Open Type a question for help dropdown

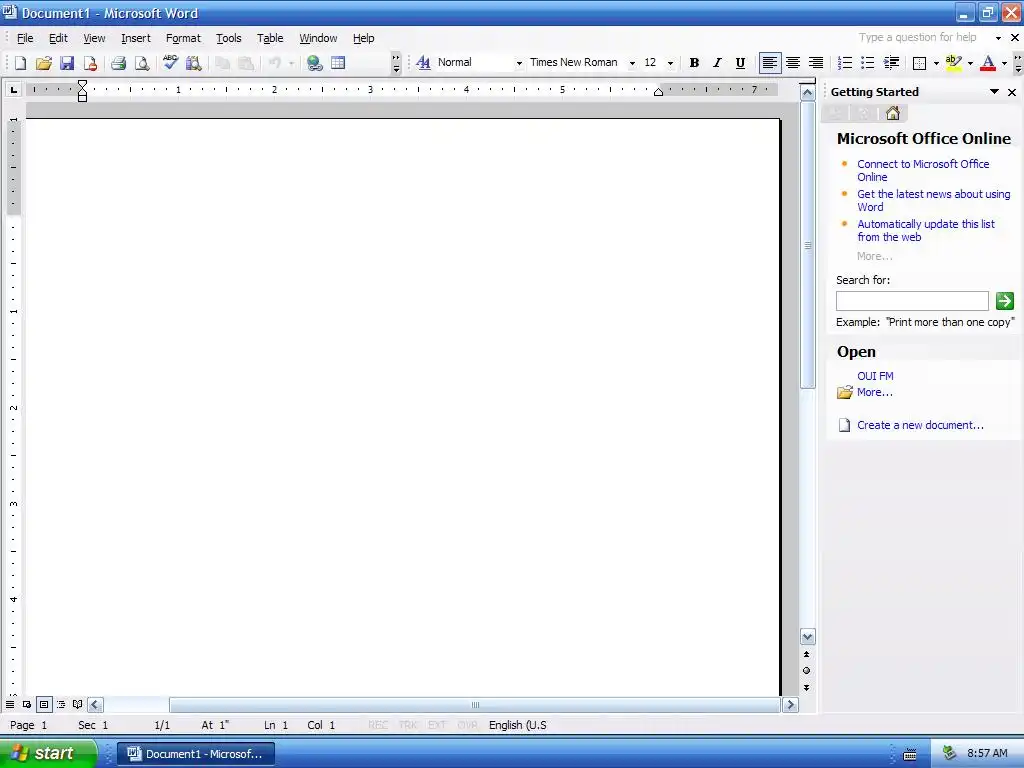[x=998, y=38]
